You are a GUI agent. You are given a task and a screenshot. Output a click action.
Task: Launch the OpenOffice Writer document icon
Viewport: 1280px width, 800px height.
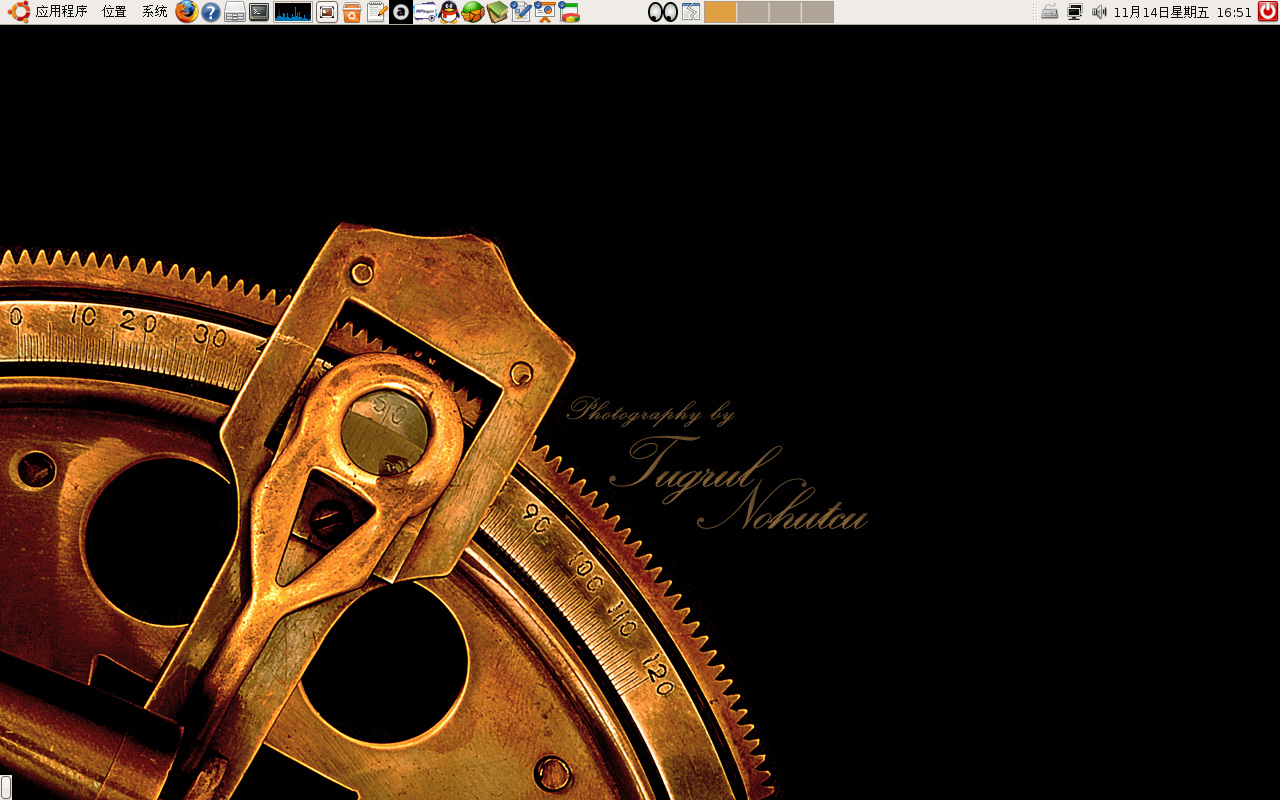[x=521, y=12]
